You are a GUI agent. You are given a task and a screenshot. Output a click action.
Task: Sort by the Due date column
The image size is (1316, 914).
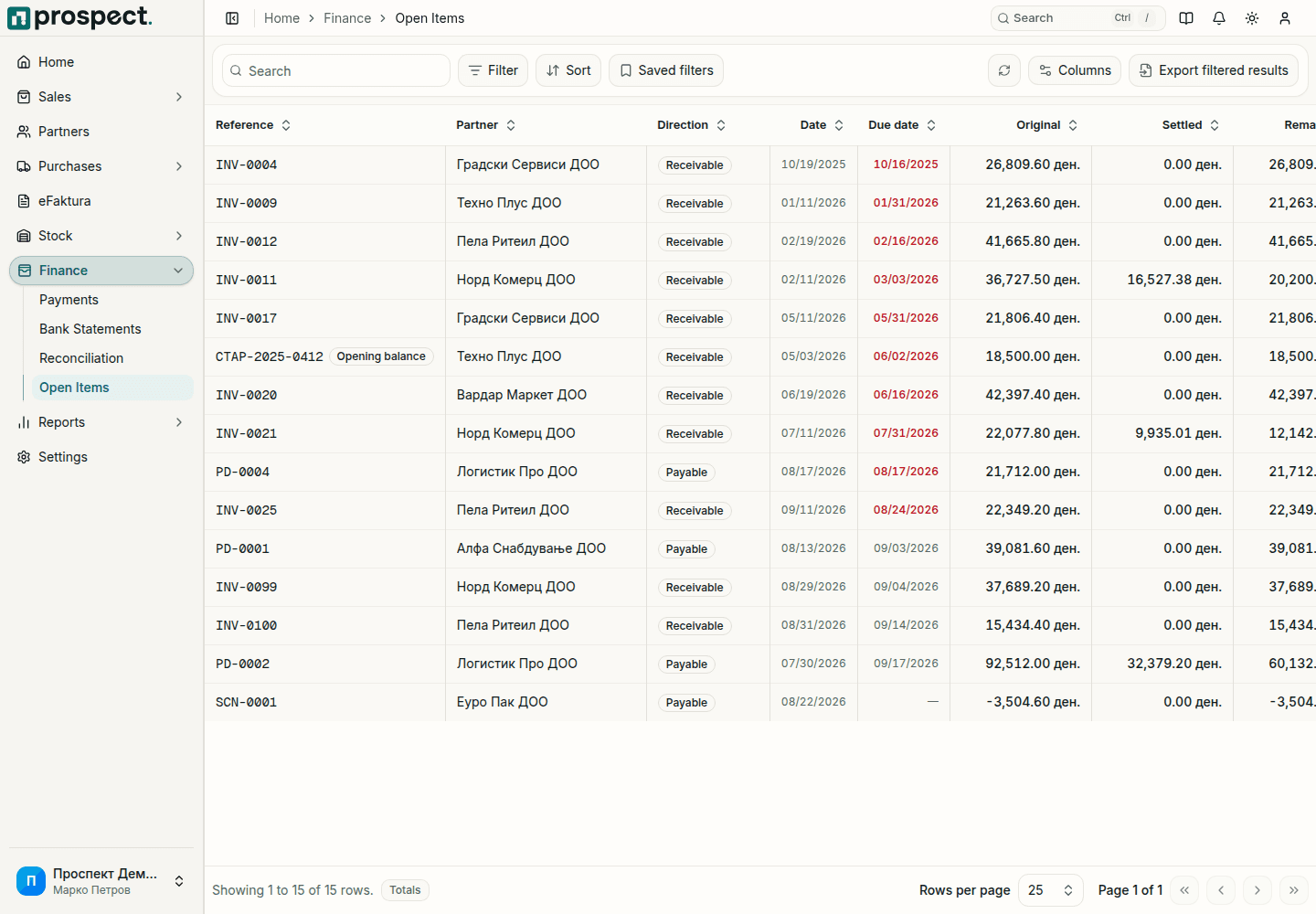(x=902, y=125)
